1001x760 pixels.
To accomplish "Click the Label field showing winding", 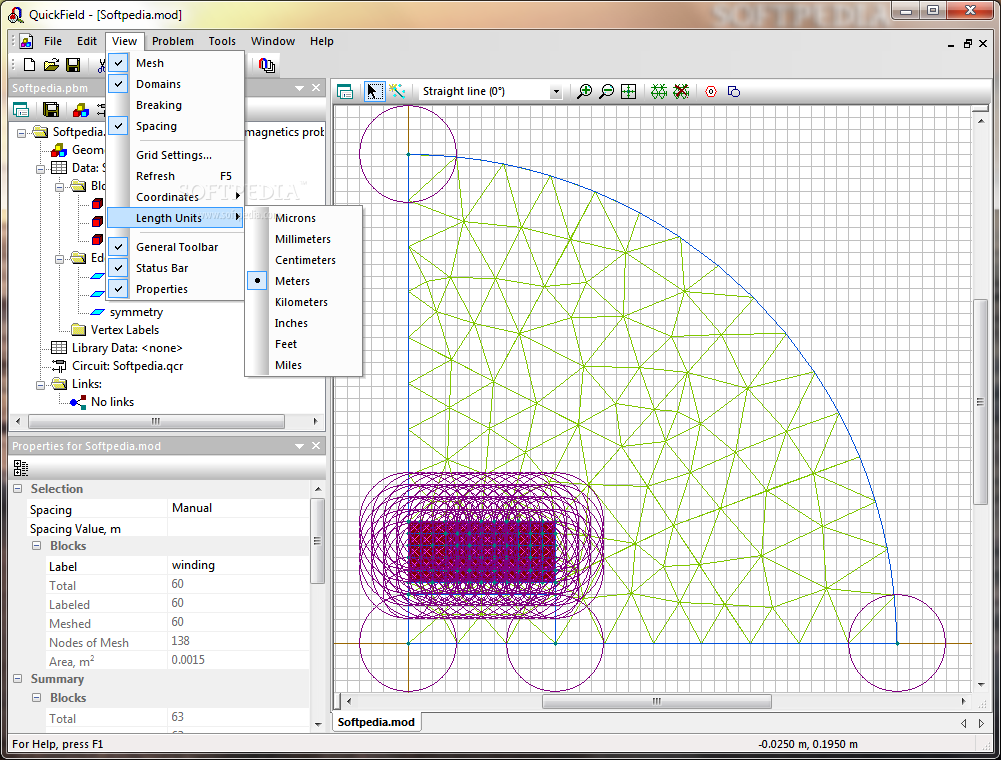I will pyautogui.click(x=239, y=566).
